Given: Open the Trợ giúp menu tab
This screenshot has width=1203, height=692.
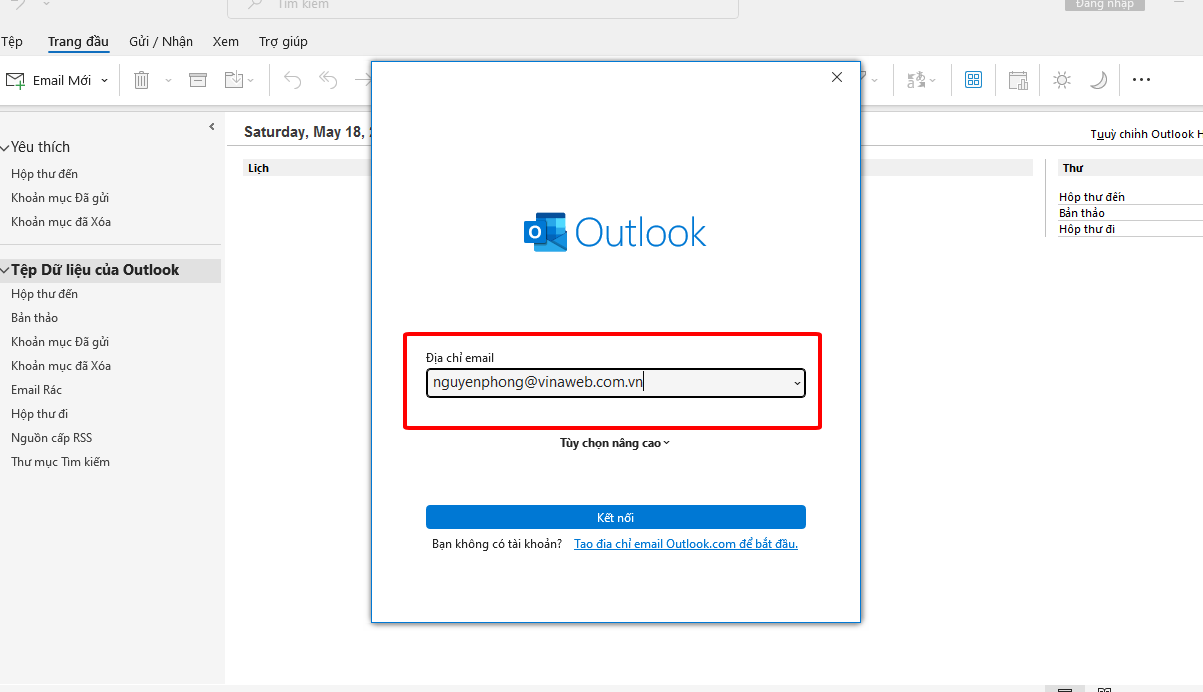Looking at the screenshot, I should pos(283,42).
